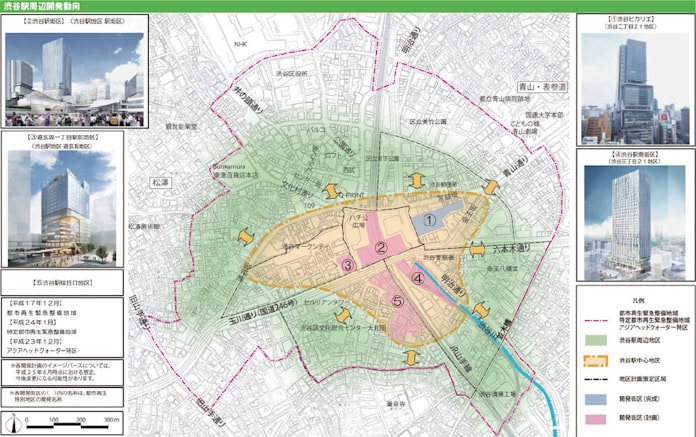Viewport: 696px width, 437px height.
Task: Open the 道玄坂一丁目駅前地区 building image
Action: [63, 207]
